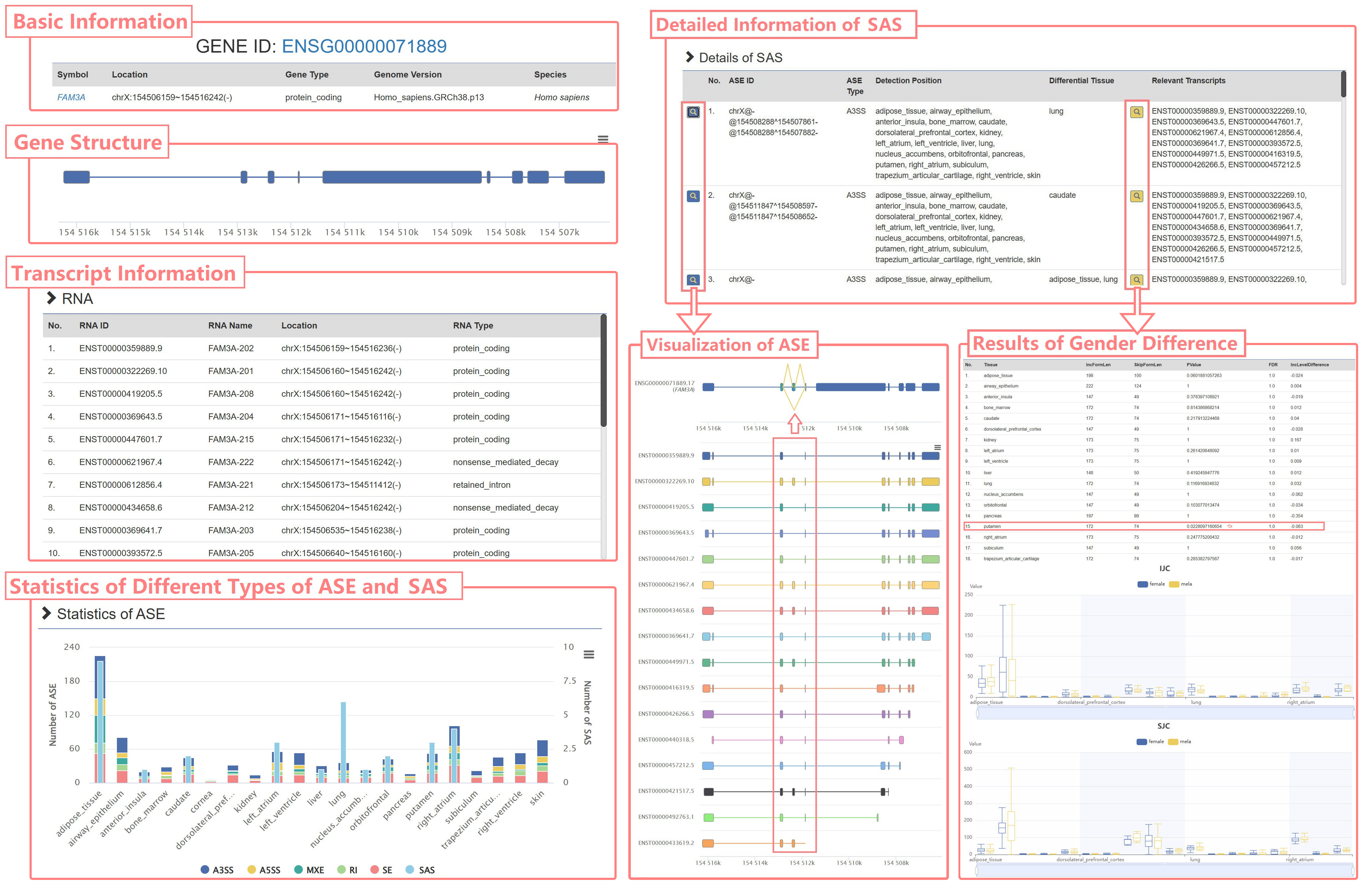This screenshot has height=891, width=1372.
Task: Open Statistics of ASE chart hamburger menu
Action: click(x=589, y=654)
